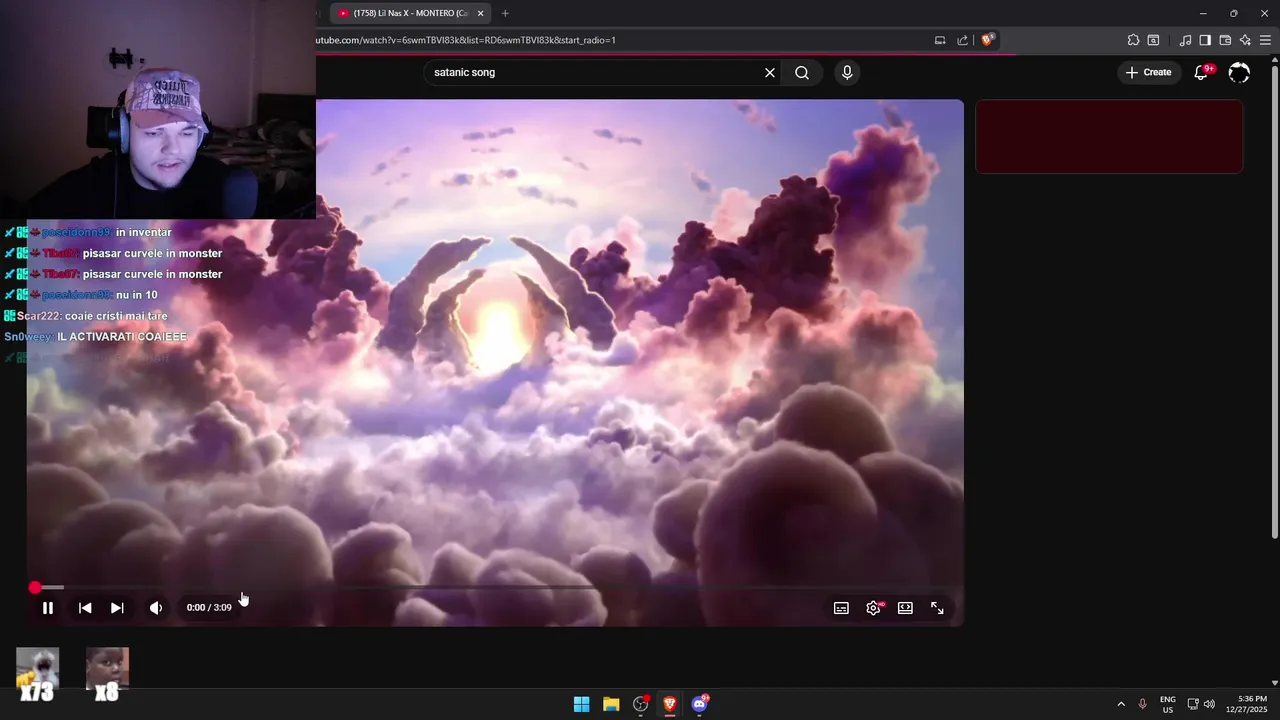Open Brave Shields lion icon

[x=987, y=40]
